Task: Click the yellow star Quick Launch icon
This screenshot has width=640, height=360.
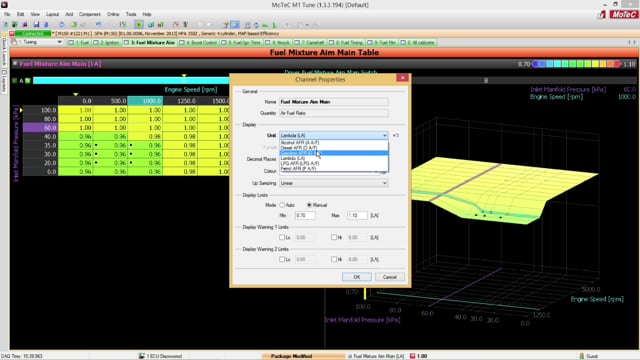Action: pos(4,35)
